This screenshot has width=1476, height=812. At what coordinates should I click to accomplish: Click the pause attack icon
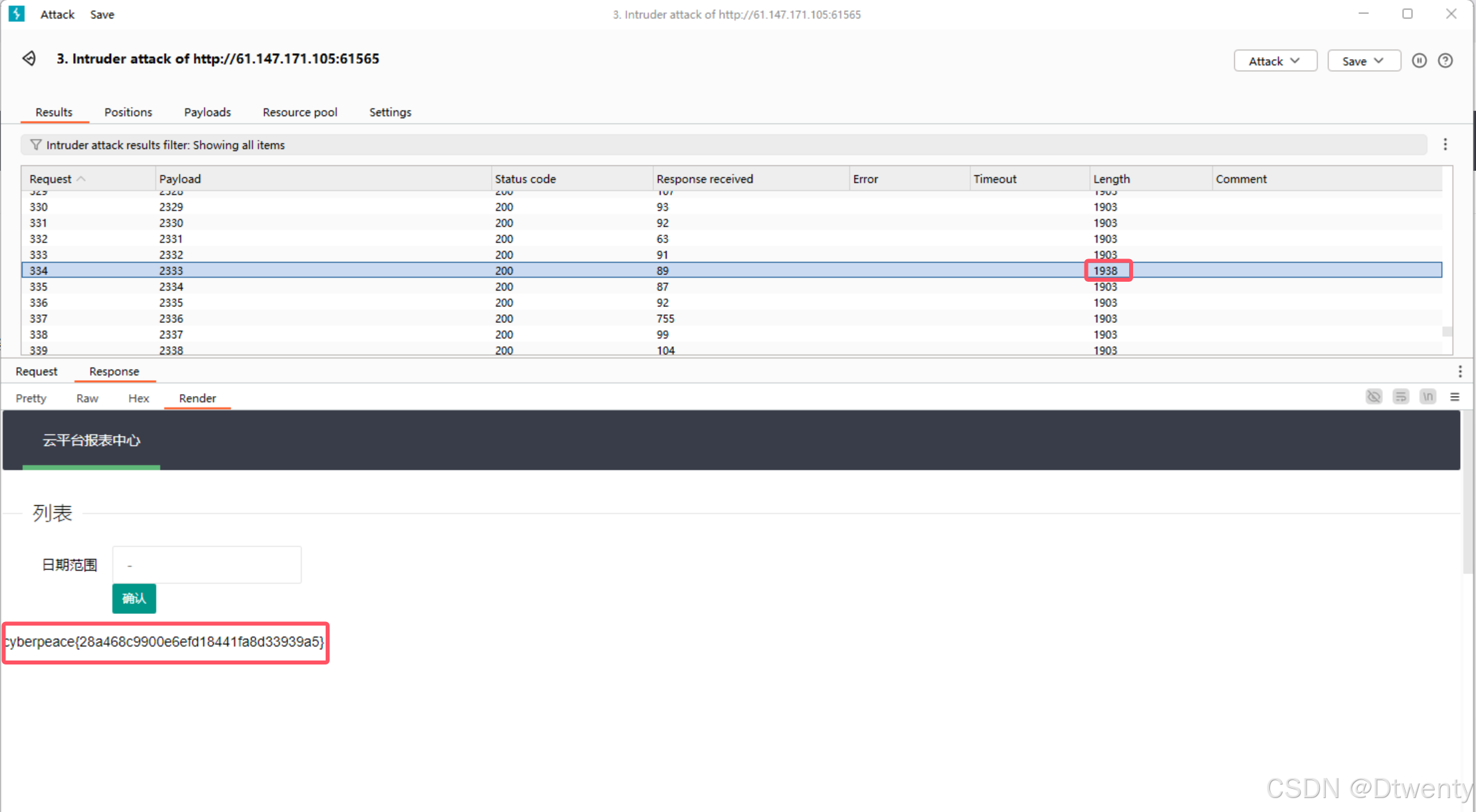1419,60
